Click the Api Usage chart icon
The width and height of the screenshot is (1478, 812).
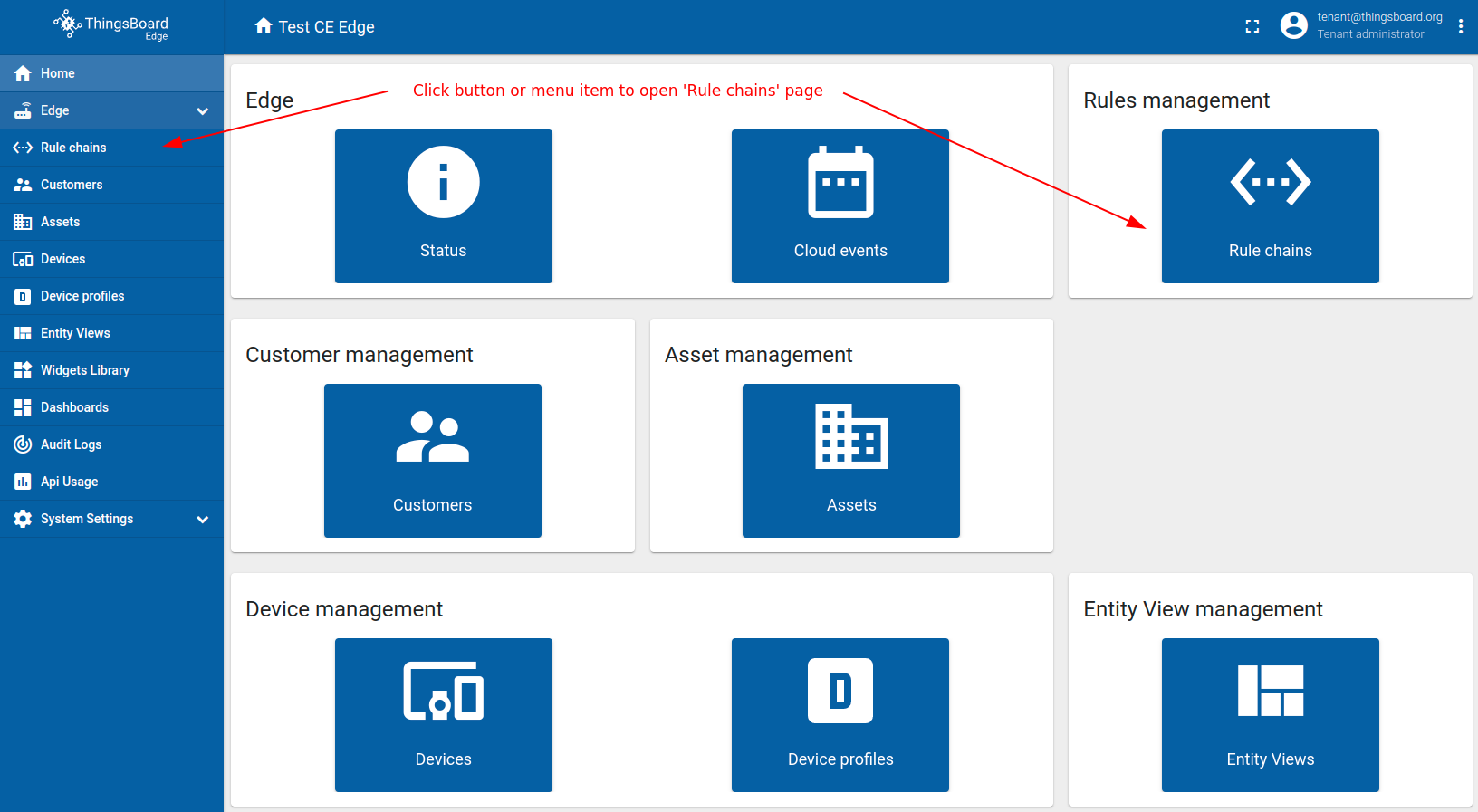[23, 482]
